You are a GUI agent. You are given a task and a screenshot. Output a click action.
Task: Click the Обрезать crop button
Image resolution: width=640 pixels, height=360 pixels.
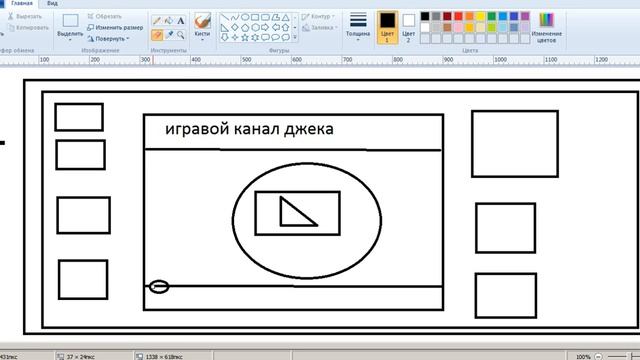(104, 16)
